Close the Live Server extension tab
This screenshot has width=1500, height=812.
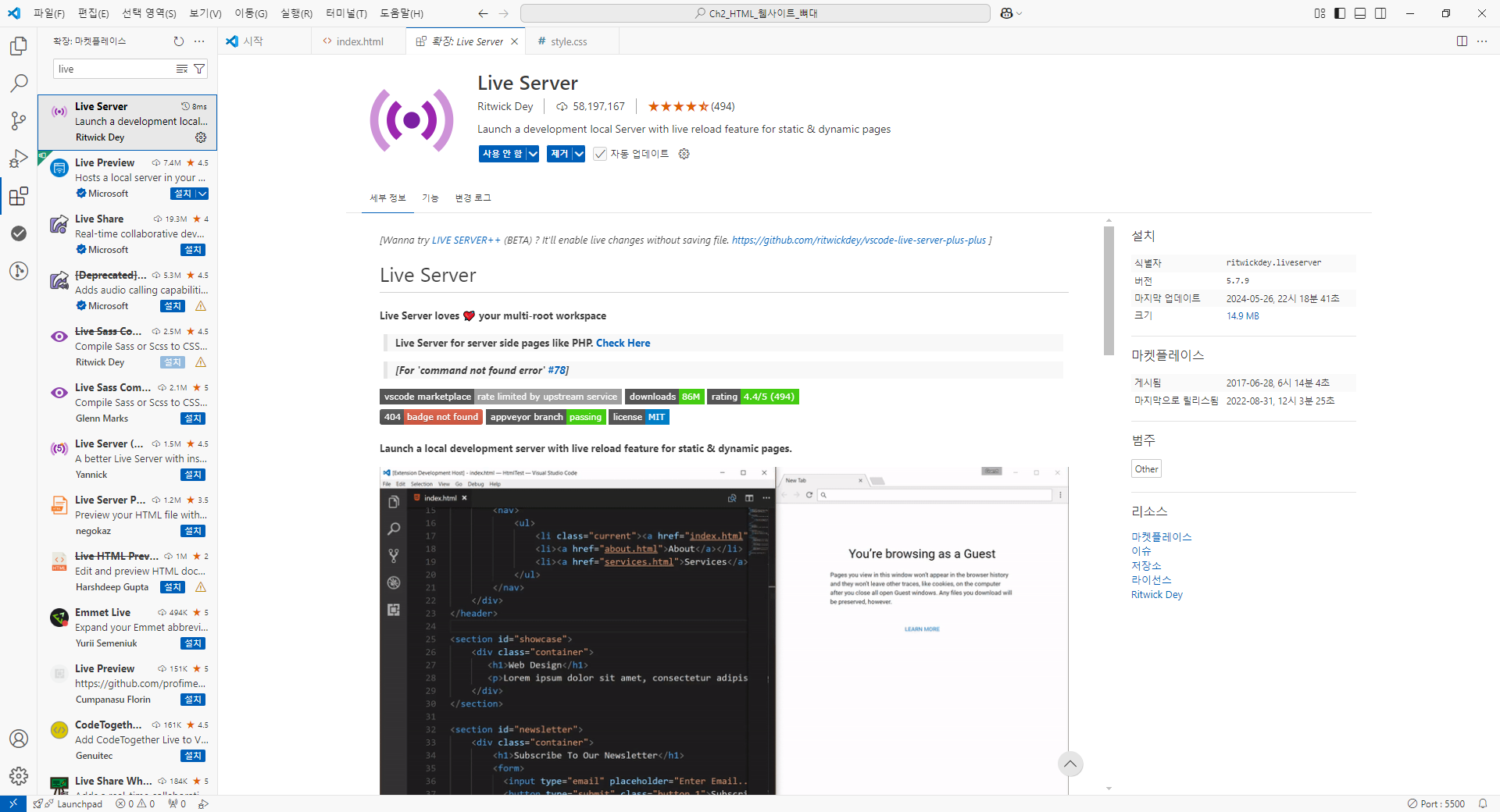click(514, 41)
